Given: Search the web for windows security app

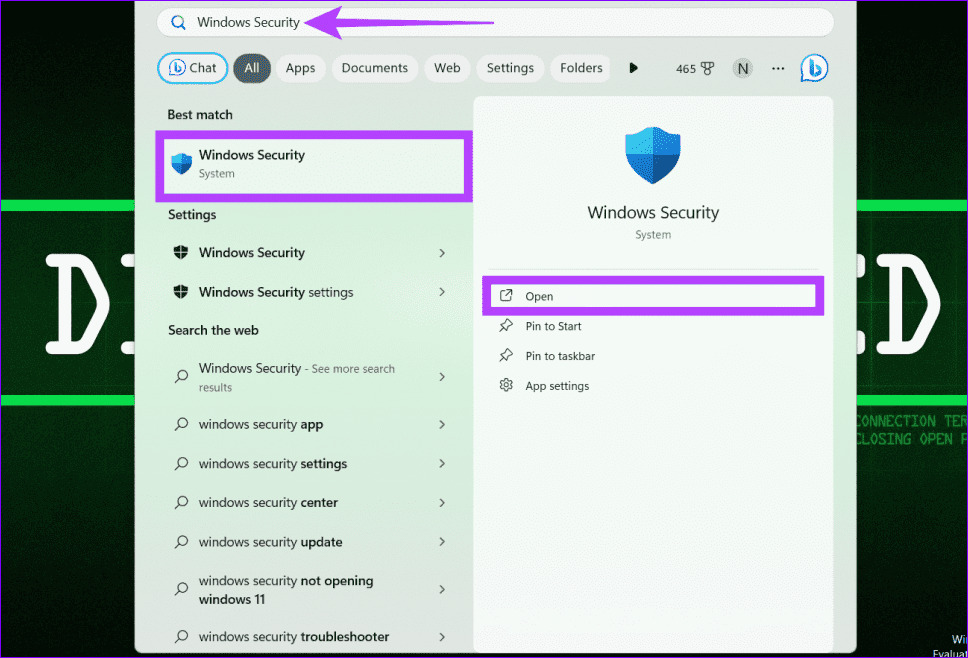Looking at the screenshot, I should pyautogui.click(x=307, y=424).
